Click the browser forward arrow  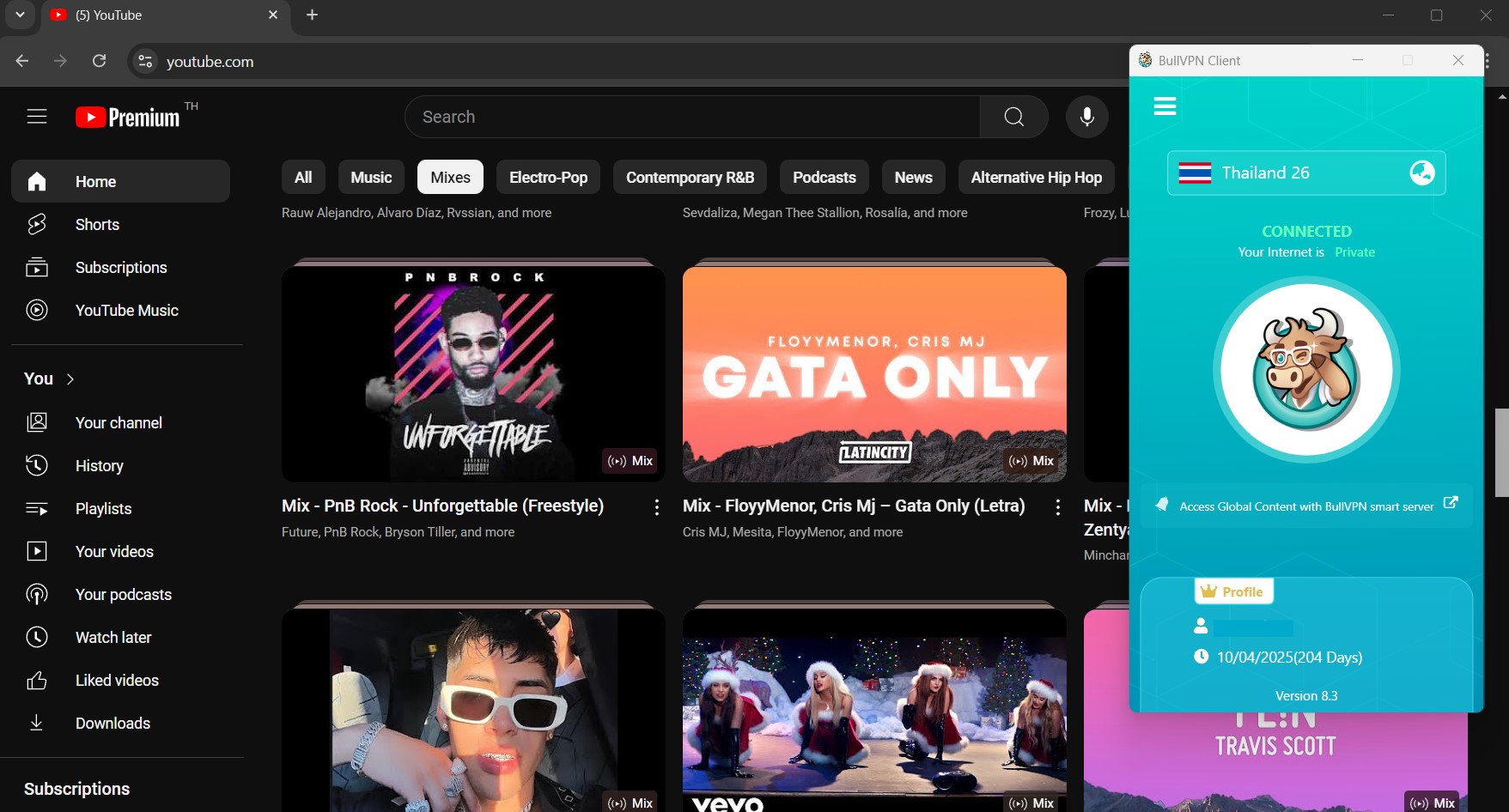60,61
